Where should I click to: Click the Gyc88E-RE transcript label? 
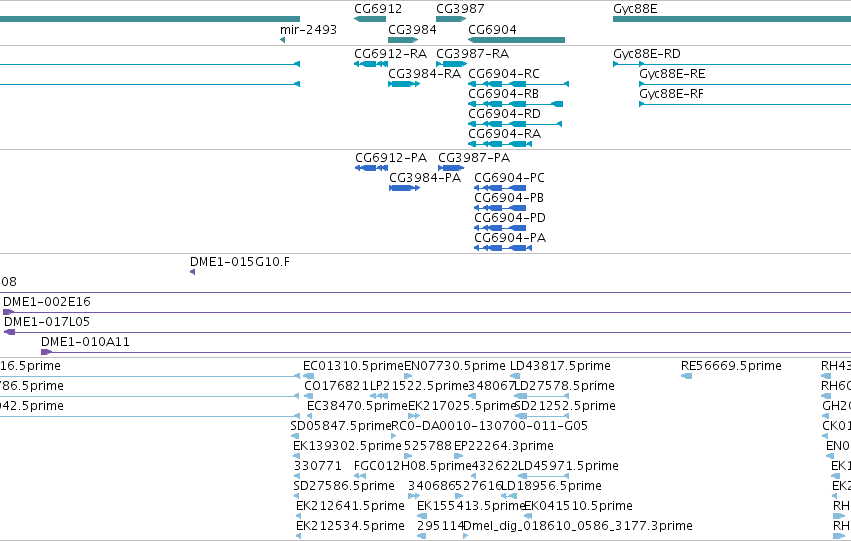click(x=672, y=74)
